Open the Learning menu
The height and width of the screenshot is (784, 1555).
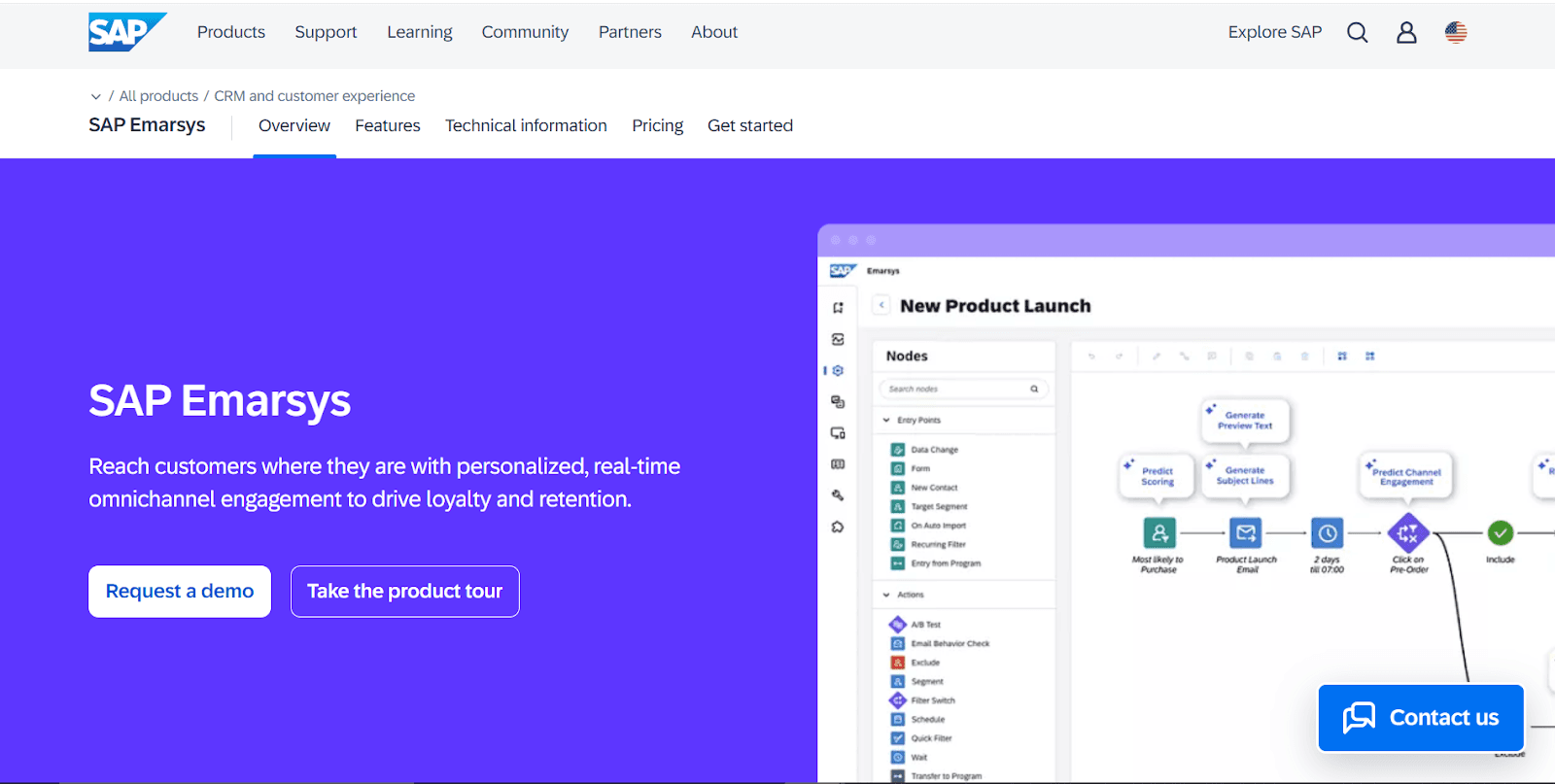(x=420, y=32)
